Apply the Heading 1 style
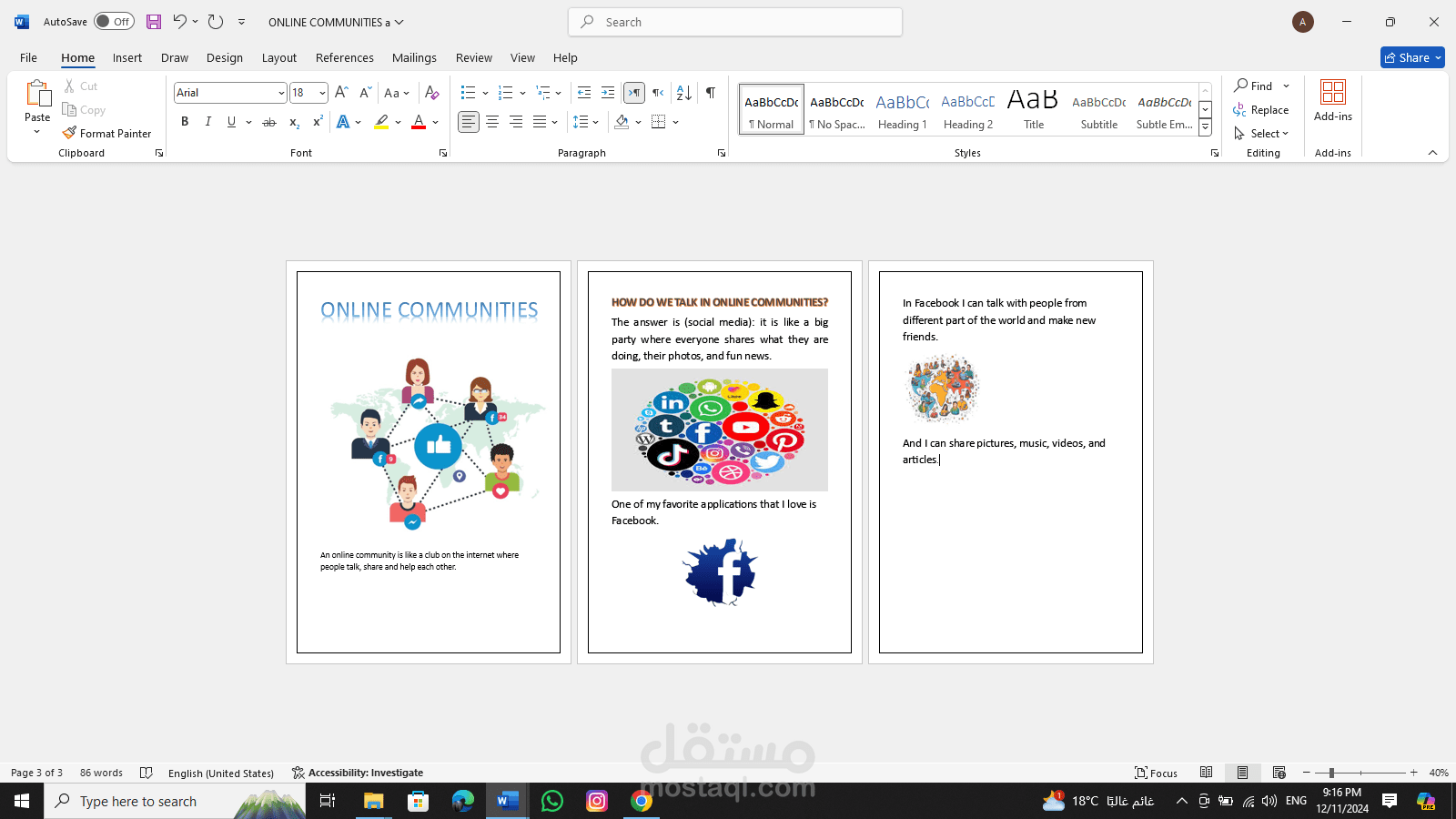The width and height of the screenshot is (1456, 819). coord(903,109)
